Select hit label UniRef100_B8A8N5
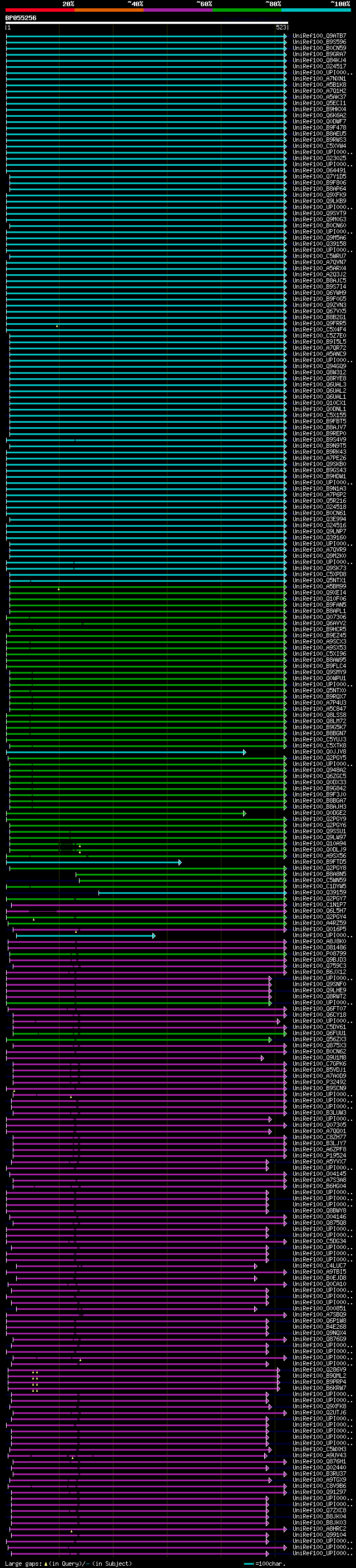 point(319,874)
